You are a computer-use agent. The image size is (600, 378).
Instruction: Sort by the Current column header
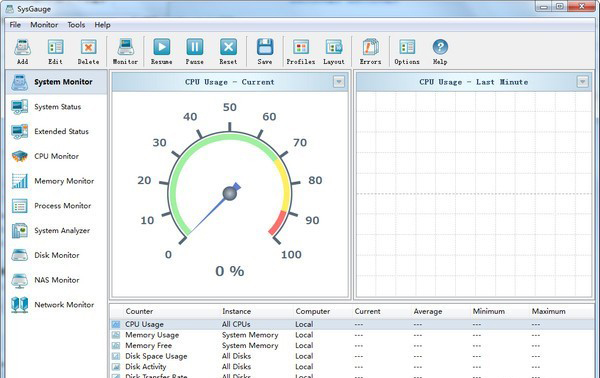pos(367,311)
